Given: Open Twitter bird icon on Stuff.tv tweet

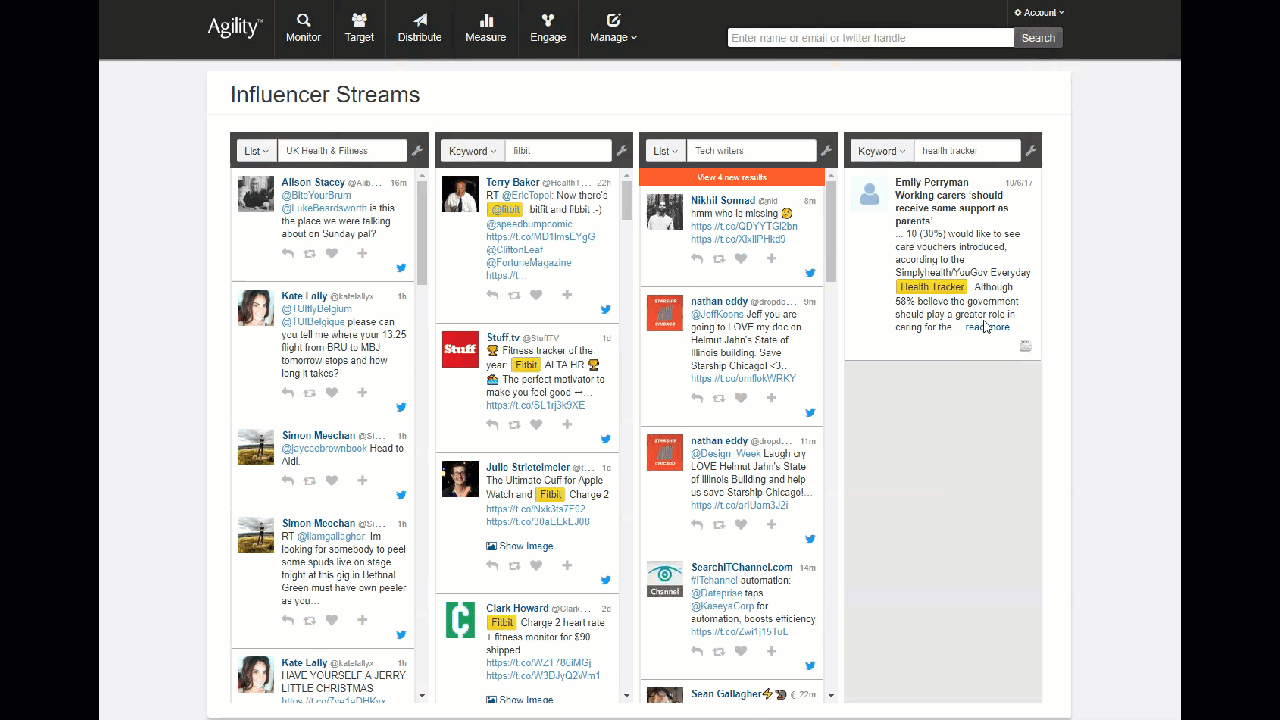Looking at the screenshot, I should coord(605,439).
